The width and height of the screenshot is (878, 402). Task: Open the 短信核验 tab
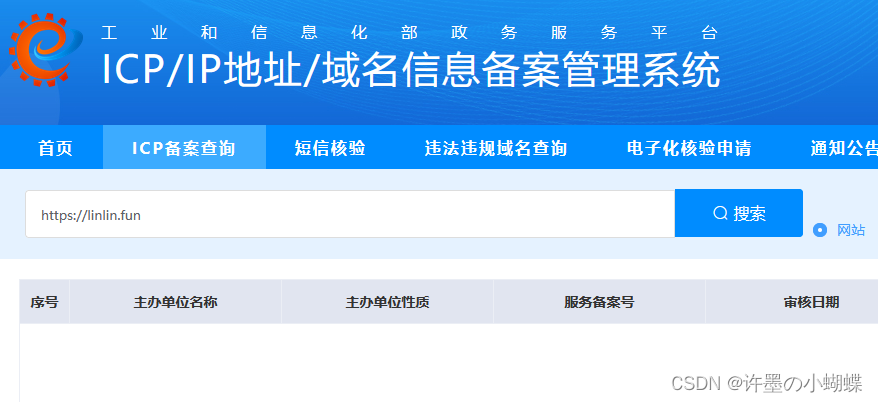(x=330, y=148)
